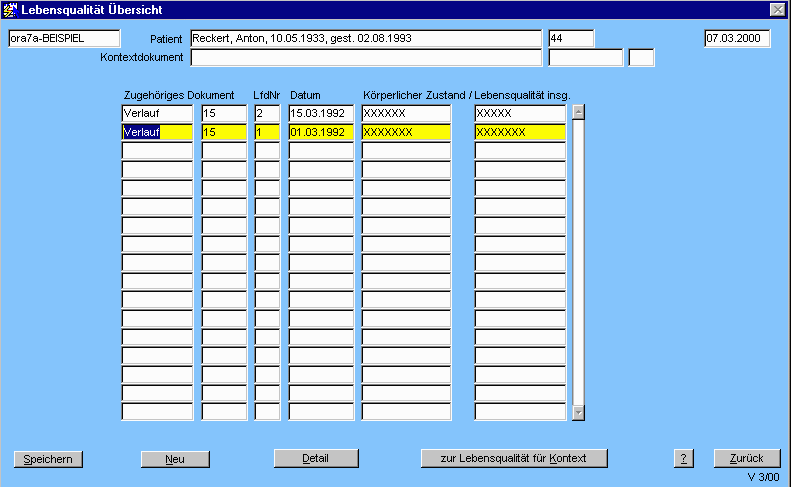Open help with the question mark button

pos(684,459)
